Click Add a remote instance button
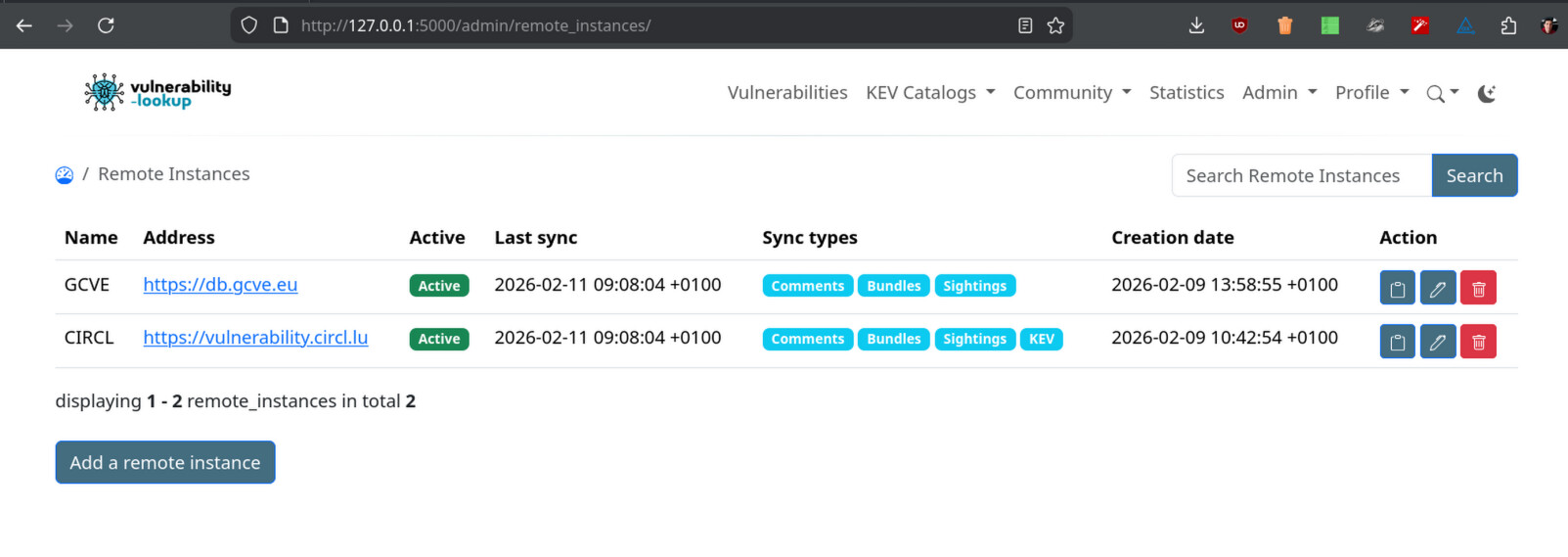1568x557 pixels. (165, 462)
